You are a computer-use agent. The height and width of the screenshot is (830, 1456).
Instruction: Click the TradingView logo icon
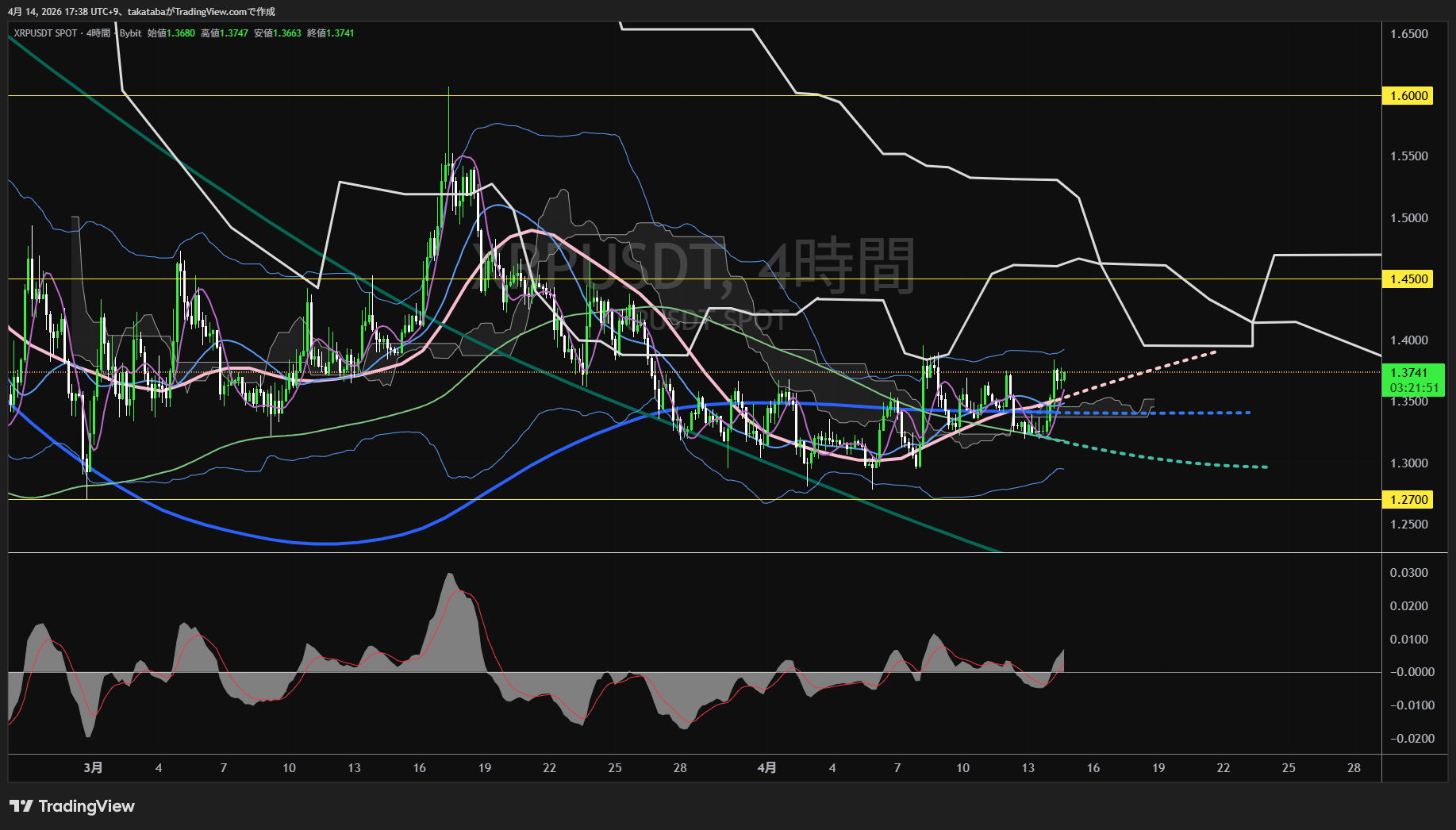coord(21,806)
